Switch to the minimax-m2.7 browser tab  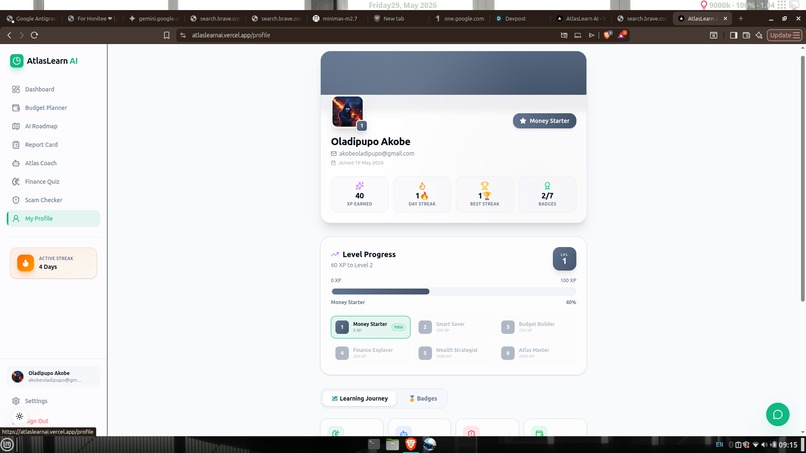(x=339, y=19)
